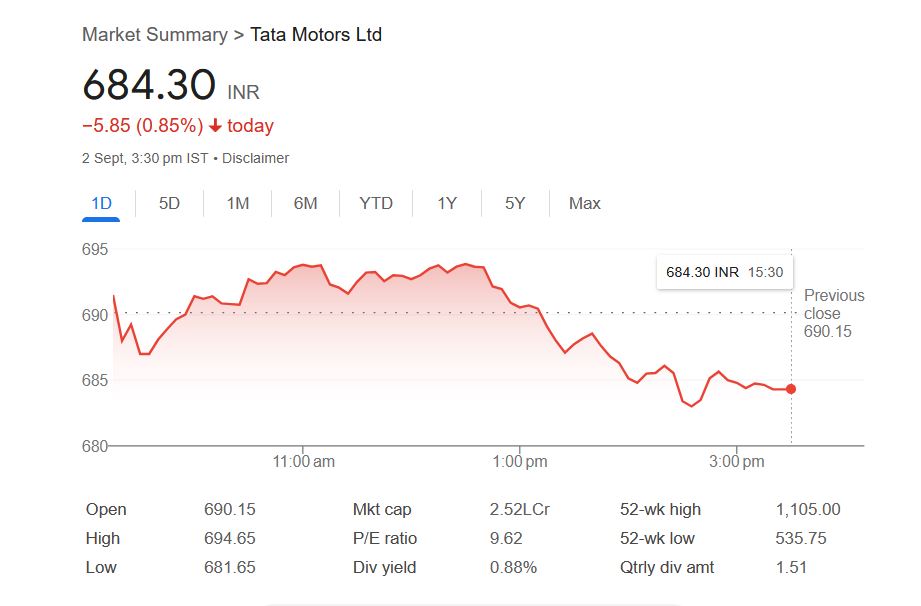This screenshot has height=606, width=921.
Task: Open the Market Summary breadcrumb
Action: 154,35
